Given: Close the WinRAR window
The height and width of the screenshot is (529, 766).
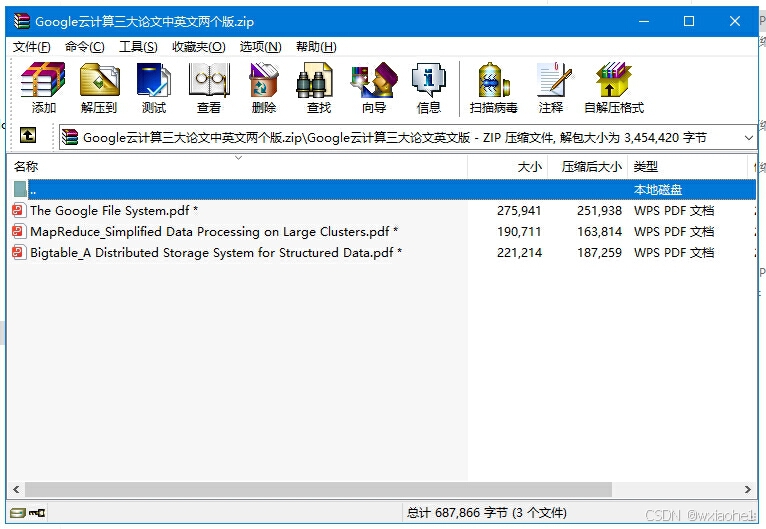Looking at the screenshot, I should pyautogui.click(x=734, y=21).
